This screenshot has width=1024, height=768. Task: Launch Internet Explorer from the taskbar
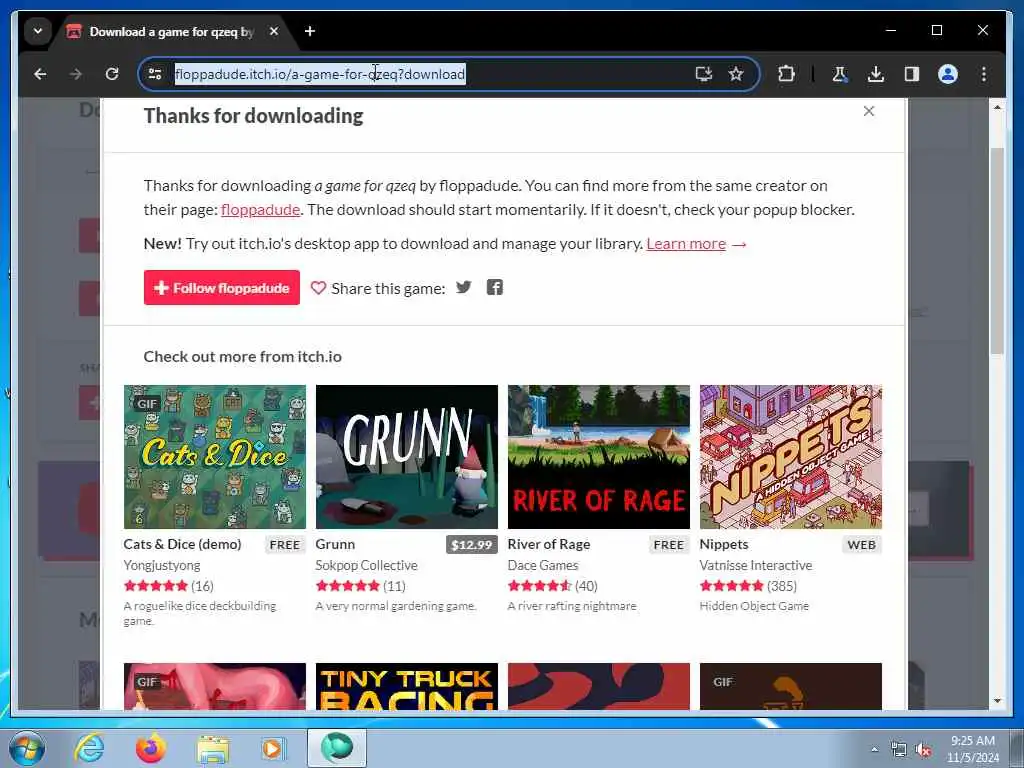(x=88, y=748)
